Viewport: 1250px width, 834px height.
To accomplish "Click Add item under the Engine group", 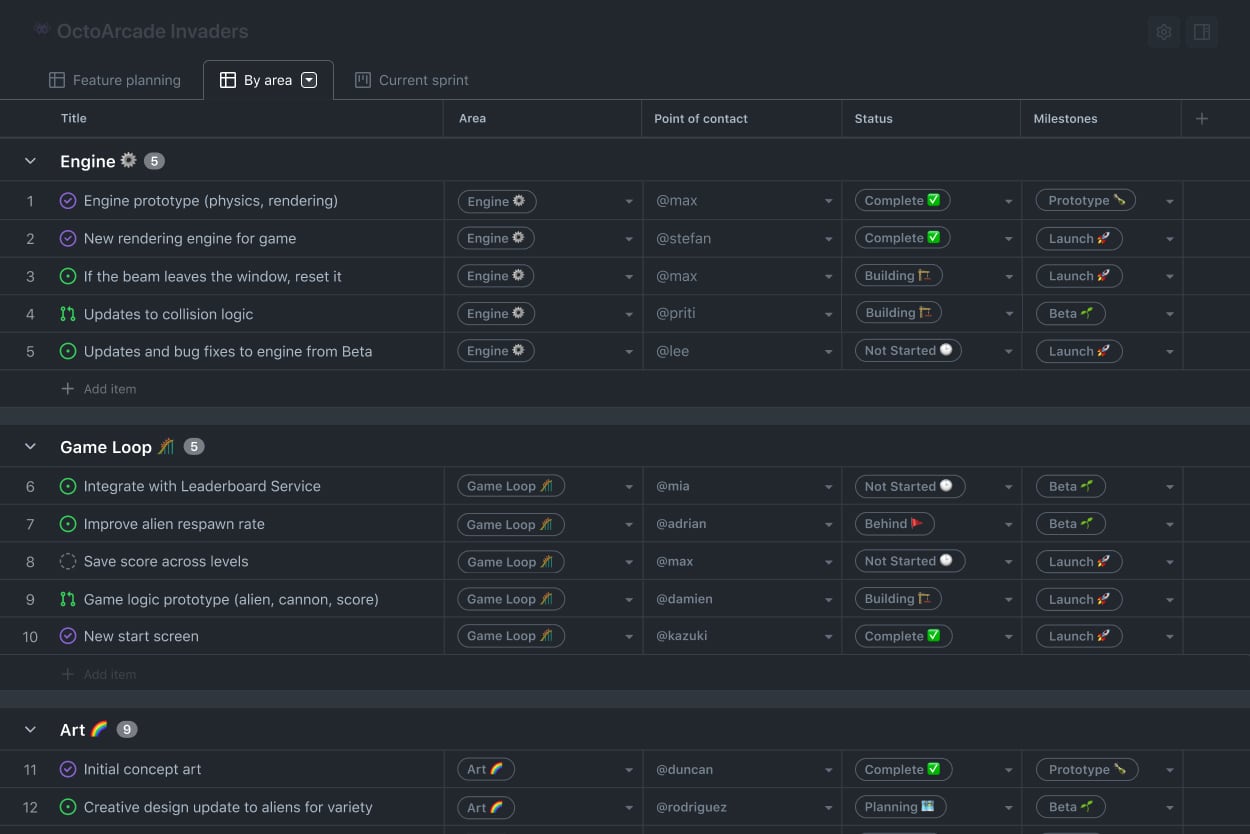I will click(x=99, y=389).
